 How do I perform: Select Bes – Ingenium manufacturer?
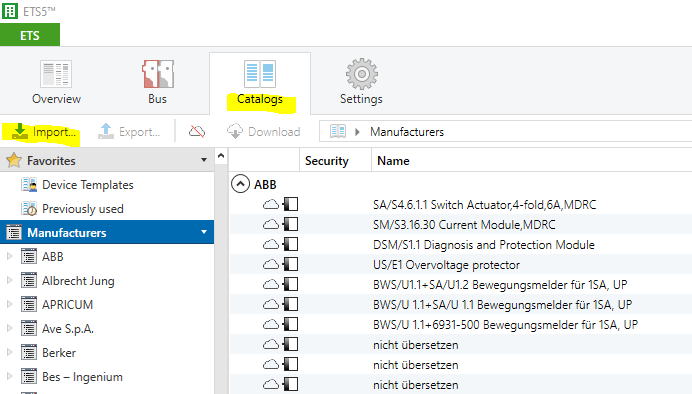[82, 377]
